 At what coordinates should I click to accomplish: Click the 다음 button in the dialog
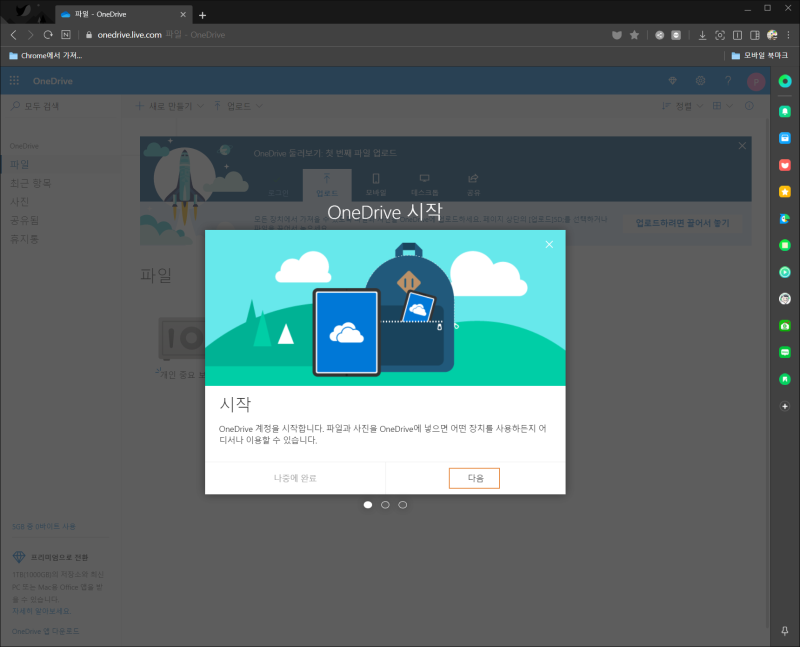click(x=474, y=478)
